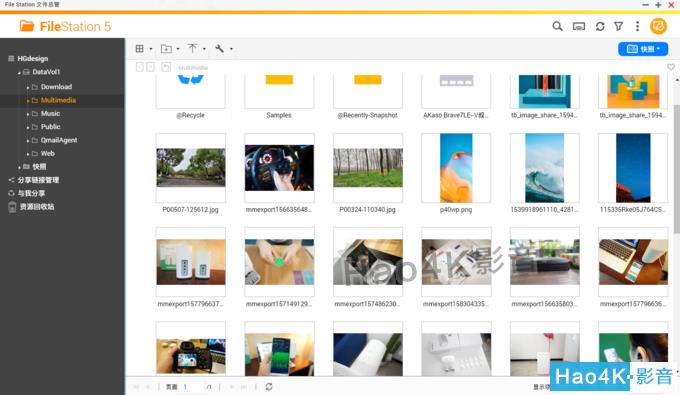The width and height of the screenshot is (680, 395).
Task: Select the p40wp.png thumbnail
Action: click(x=456, y=168)
